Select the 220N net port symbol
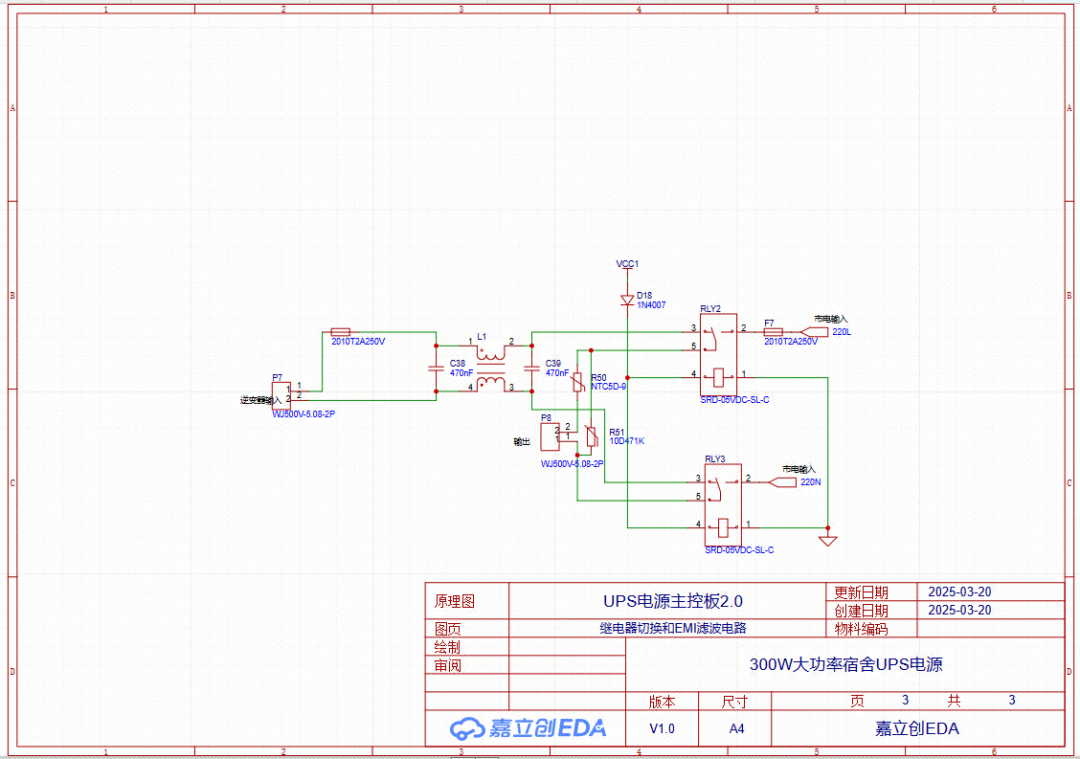Screen dimensions: 1080x759 click(782, 482)
